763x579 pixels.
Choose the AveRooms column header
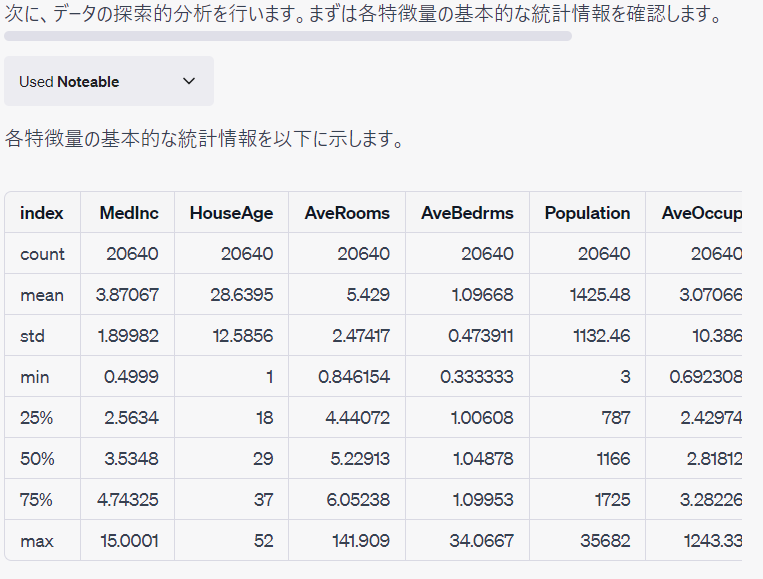(x=347, y=213)
